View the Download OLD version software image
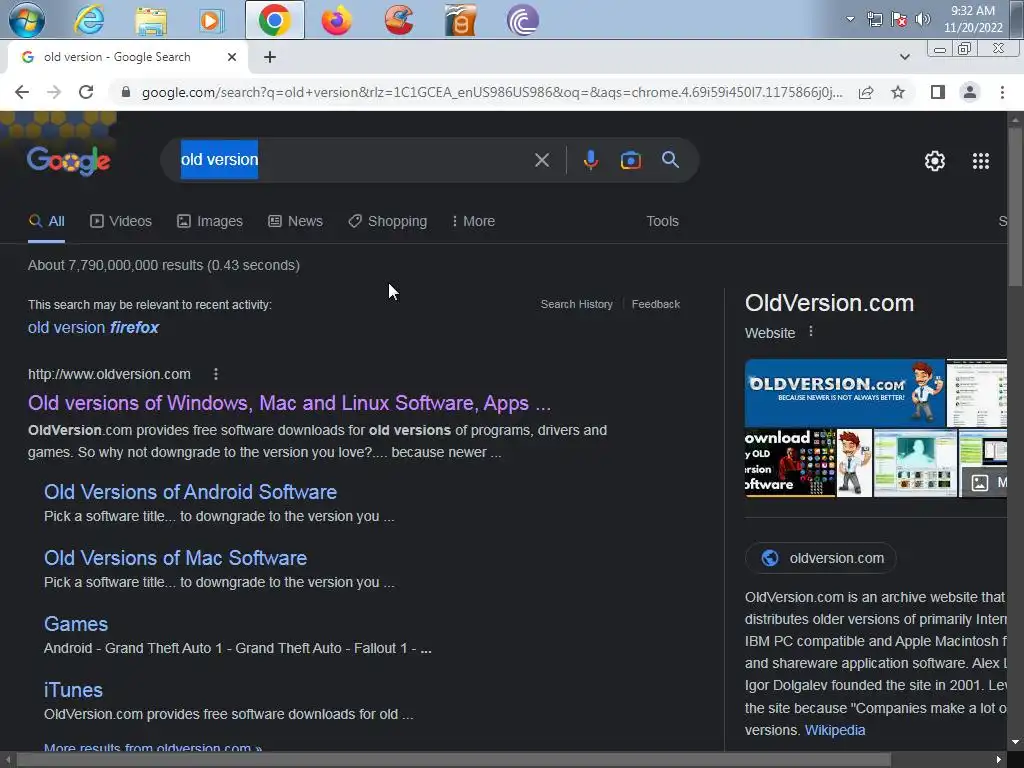This screenshot has width=1024, height=768. 790,462
